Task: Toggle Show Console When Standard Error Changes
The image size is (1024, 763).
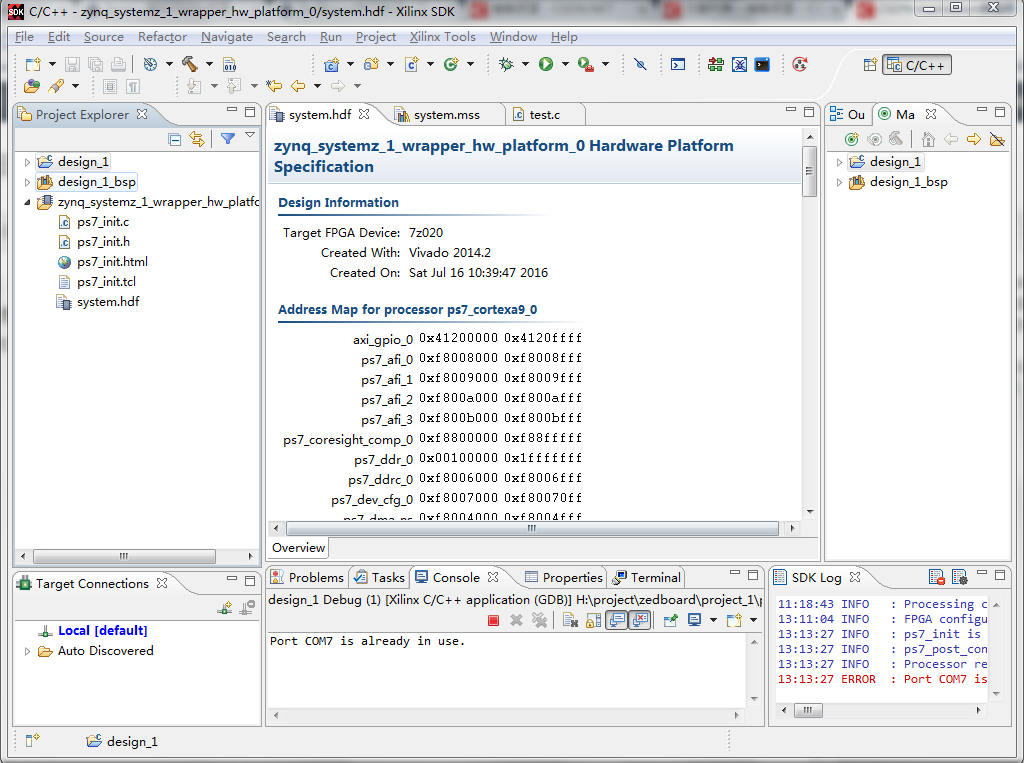Action: pos(640,620)
